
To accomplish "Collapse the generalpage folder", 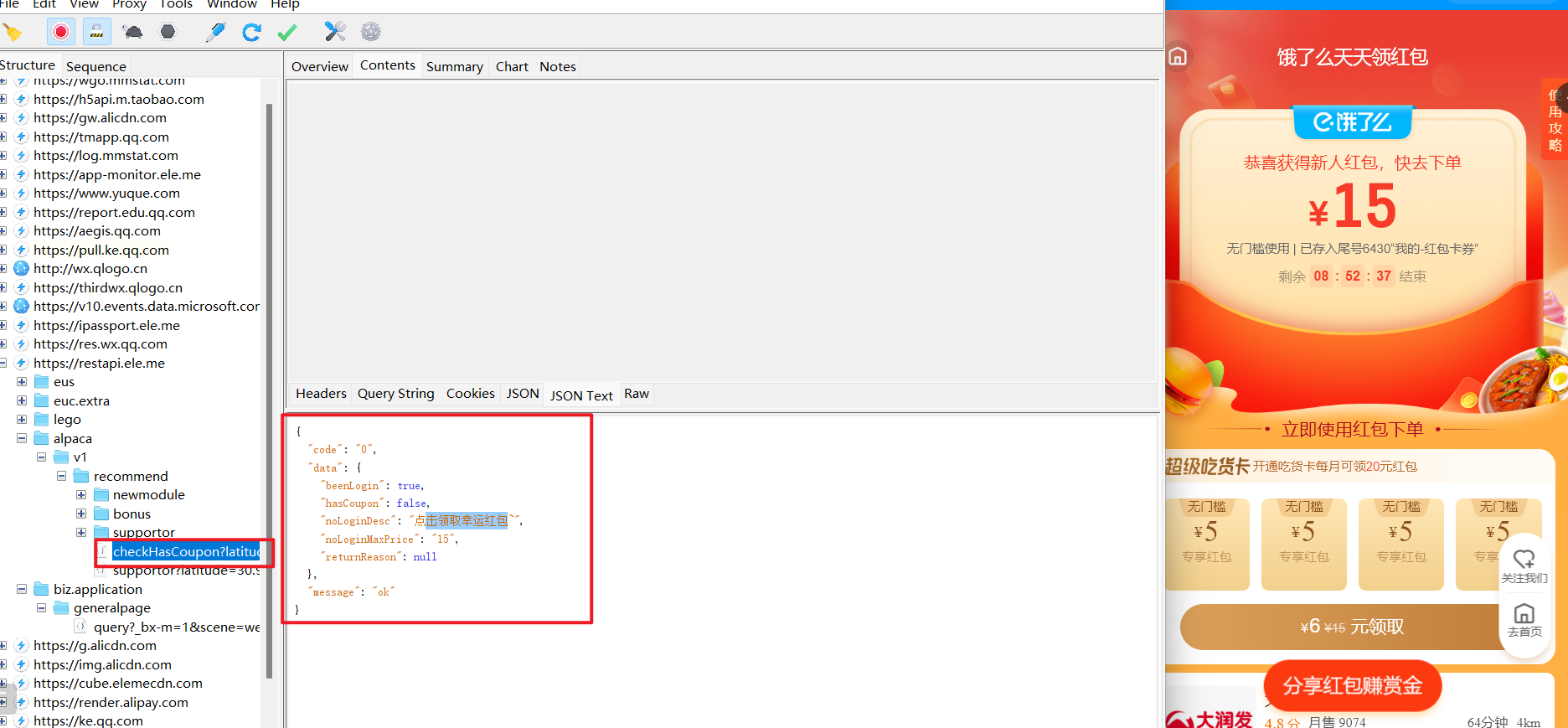I will [41, 608].
